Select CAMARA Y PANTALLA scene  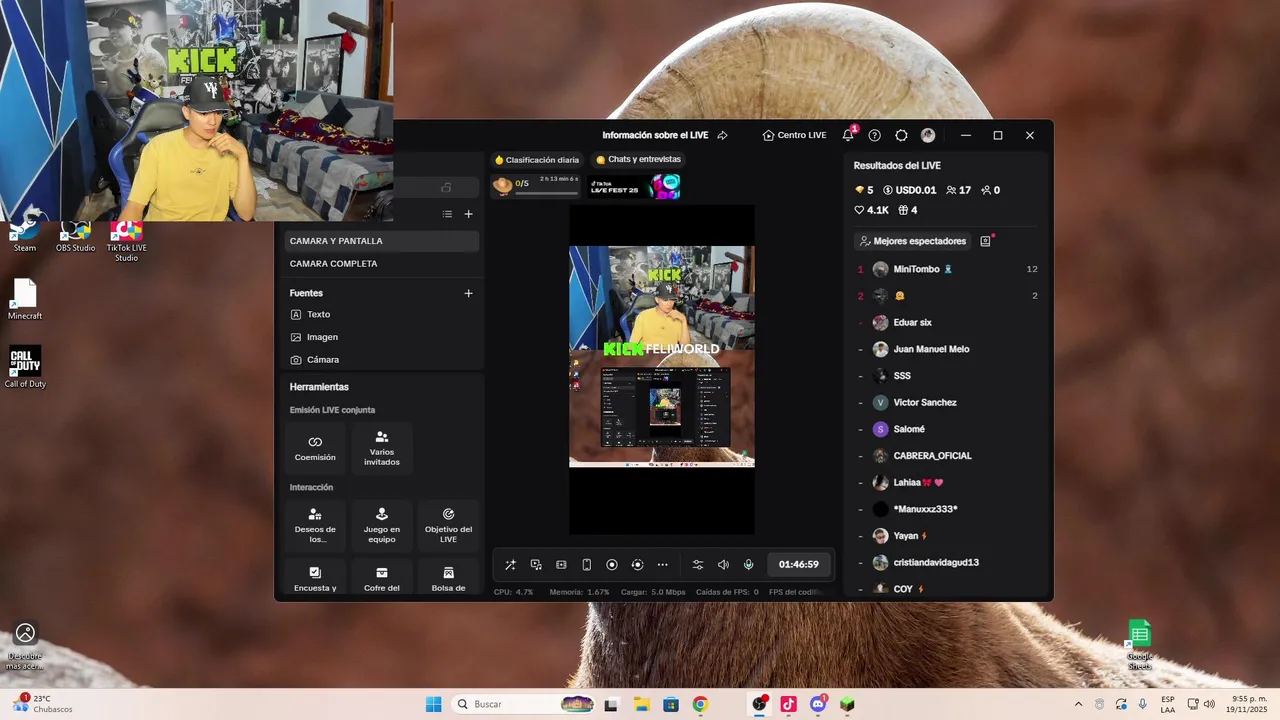382,241
